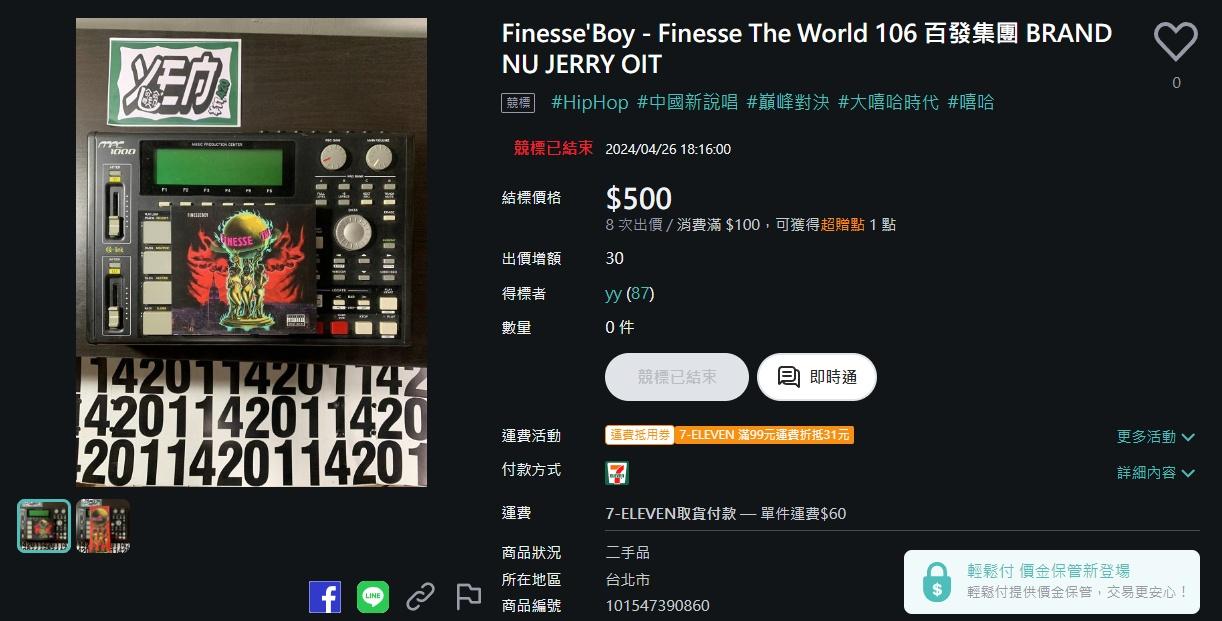Click the 運費抵用券 coupon badge
The width and height of the screenshot is (1222, 621).
point(640,435)
